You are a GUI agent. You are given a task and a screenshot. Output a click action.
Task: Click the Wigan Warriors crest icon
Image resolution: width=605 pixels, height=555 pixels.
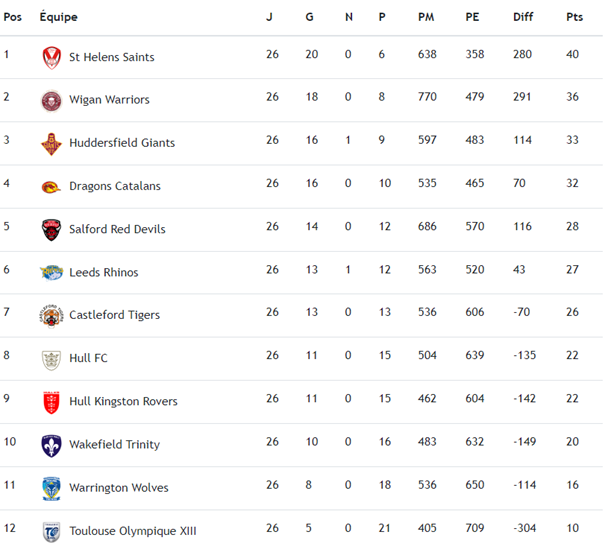[x=51, y=100]
